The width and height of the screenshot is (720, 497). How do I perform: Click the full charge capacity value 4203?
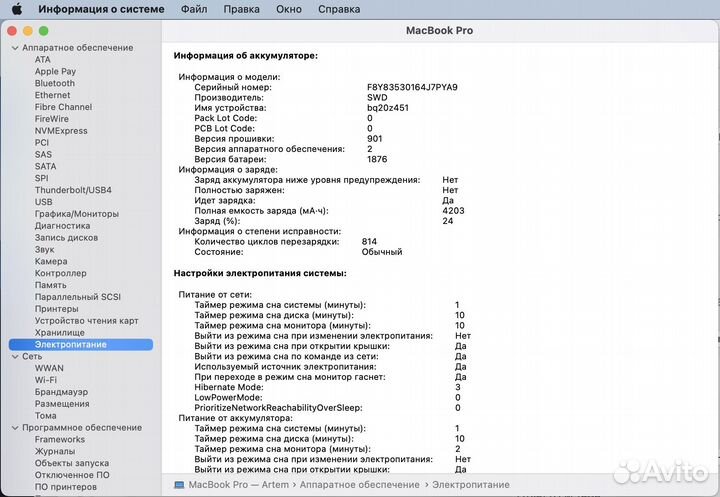click(x=453, y=211)
